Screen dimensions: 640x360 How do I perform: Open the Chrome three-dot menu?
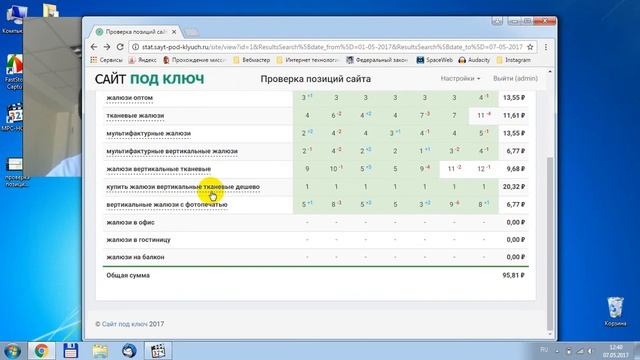(546, 47)
